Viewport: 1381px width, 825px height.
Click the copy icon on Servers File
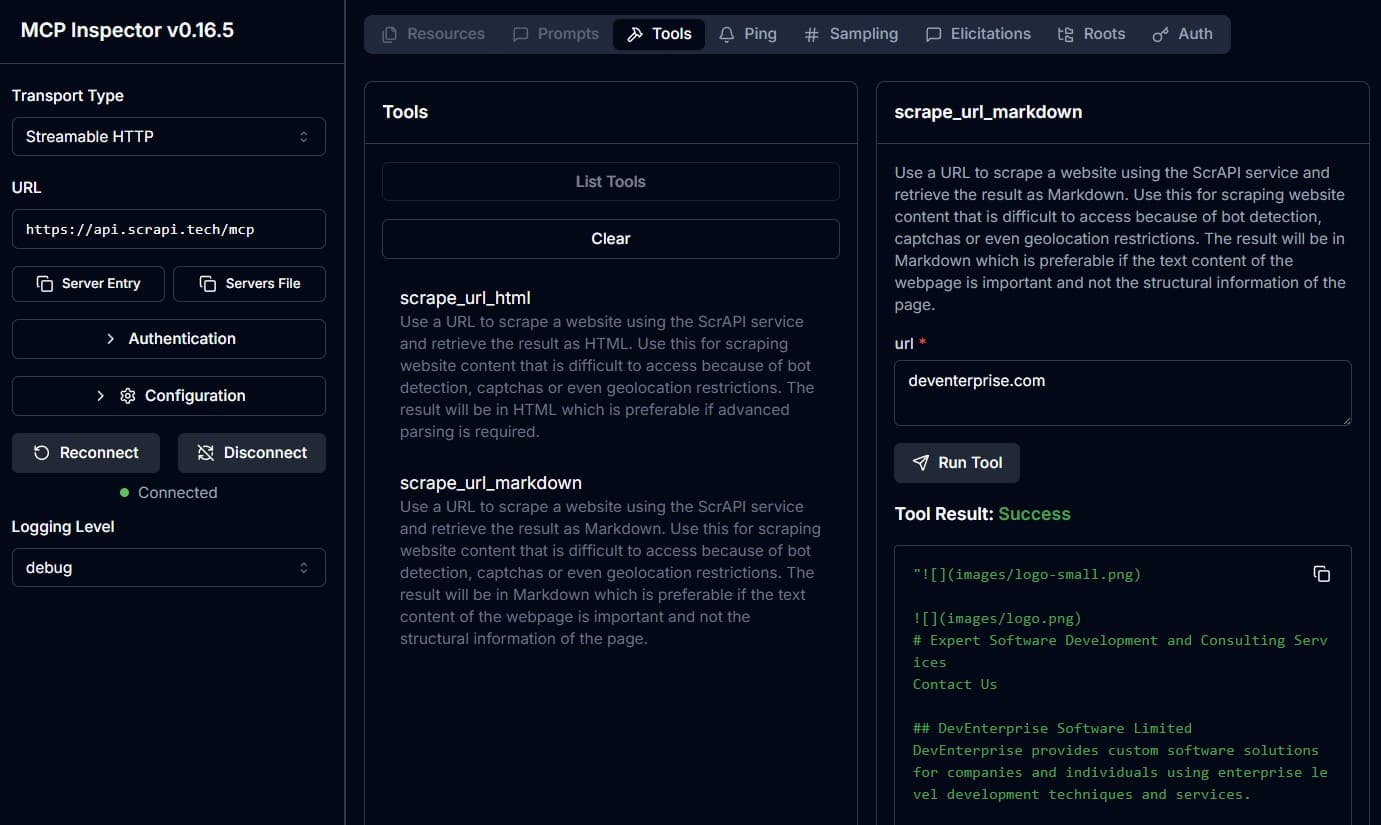click(x=210, y=283)
